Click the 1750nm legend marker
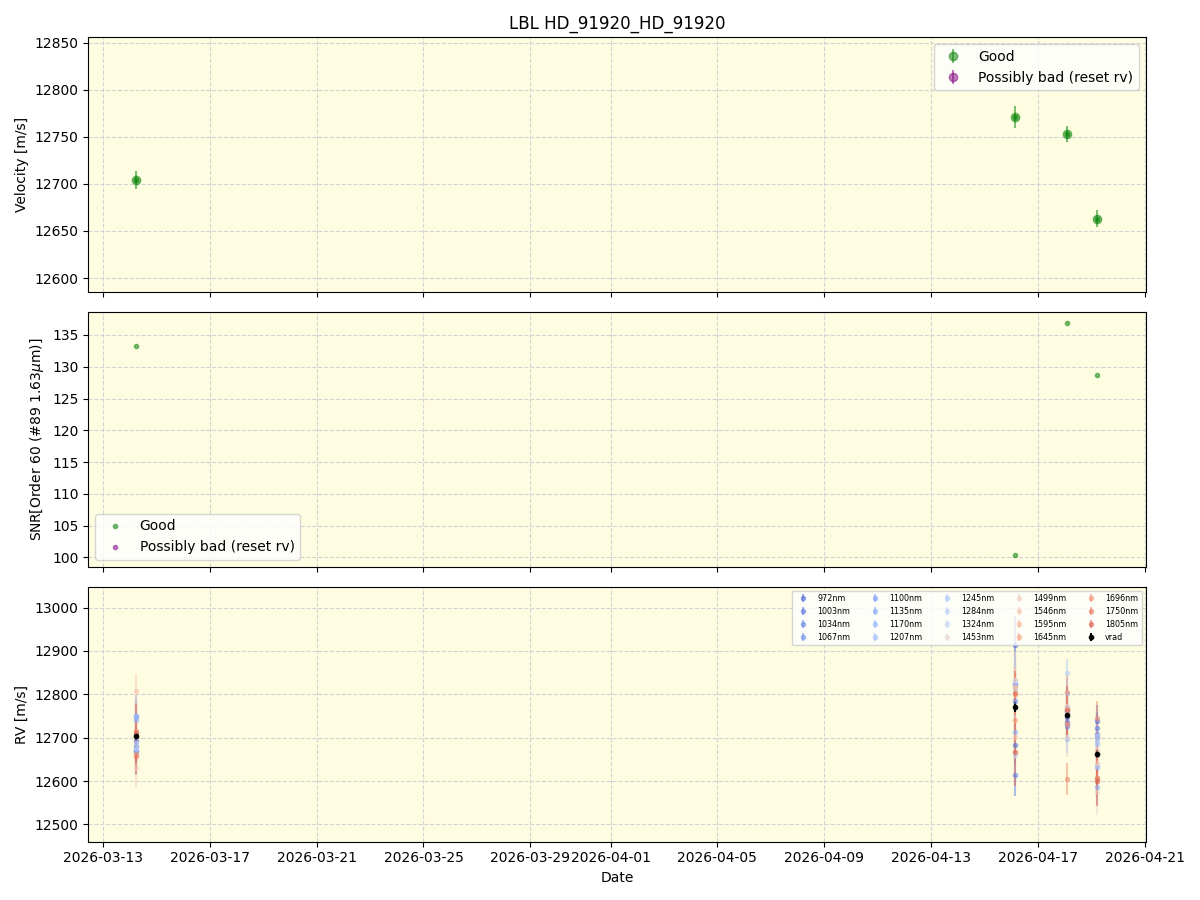Viewport: 1200px width, 900px height. [x=1091, y=611]
